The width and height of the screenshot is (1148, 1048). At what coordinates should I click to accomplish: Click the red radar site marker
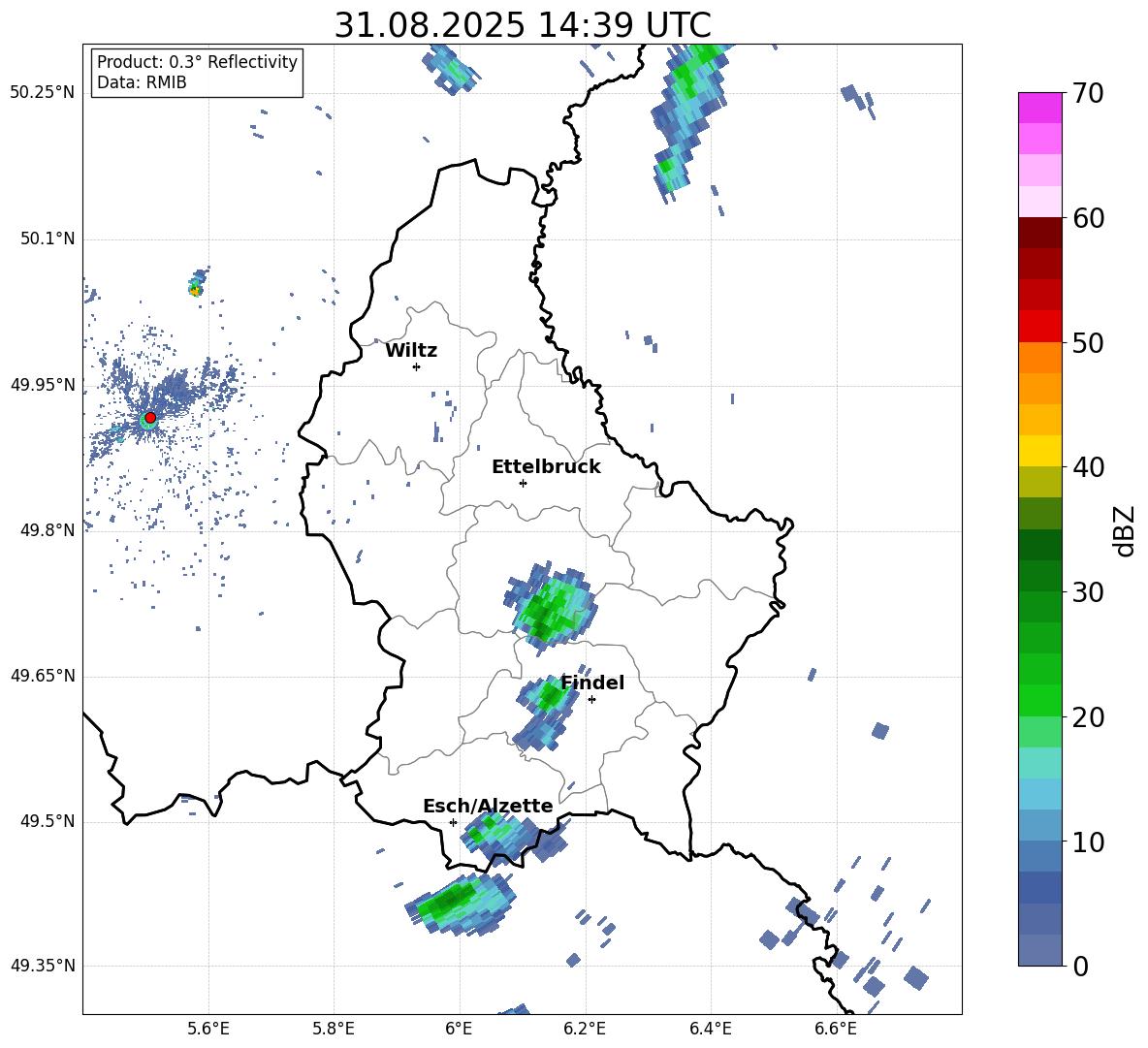pyautogui.click(x=150, y=418)
